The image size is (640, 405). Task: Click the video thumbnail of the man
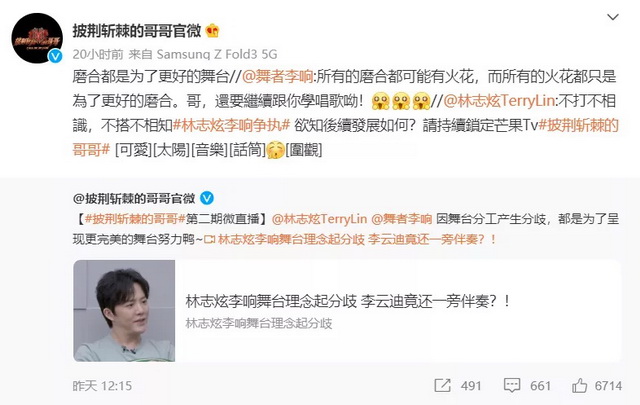click(124, 311)
